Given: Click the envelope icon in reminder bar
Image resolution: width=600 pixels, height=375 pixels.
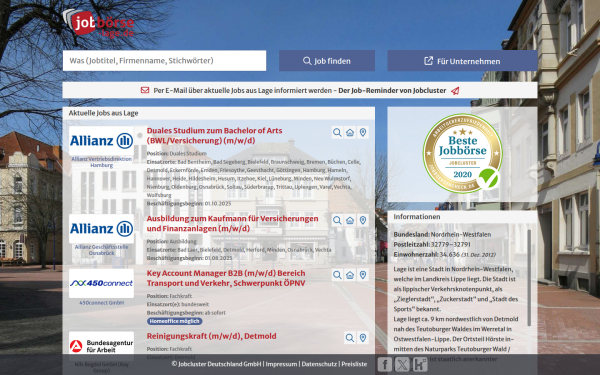Looking at the screenshot, I should (x=145, y=90).
